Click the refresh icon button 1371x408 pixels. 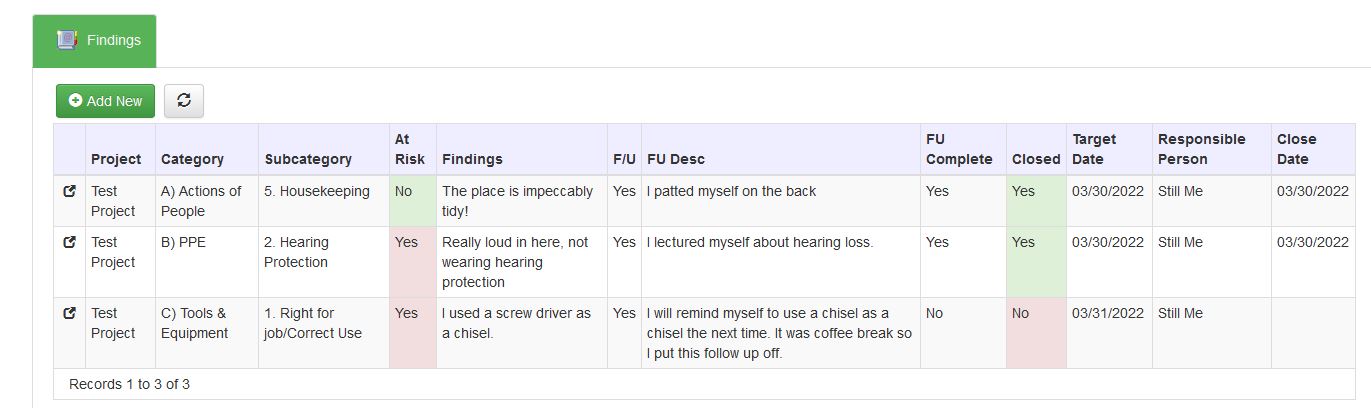(x=184, y=101)
